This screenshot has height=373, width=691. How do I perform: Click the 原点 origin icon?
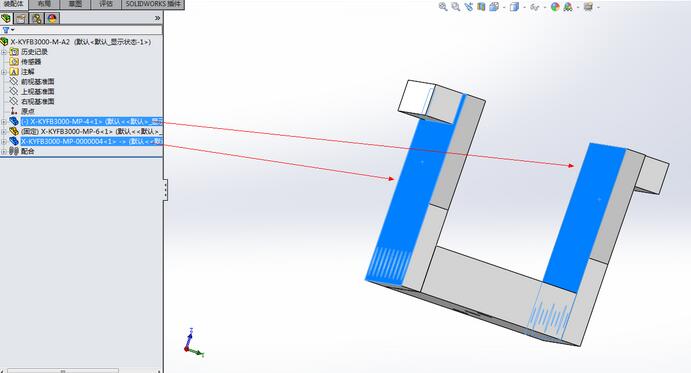coord(14,112)
